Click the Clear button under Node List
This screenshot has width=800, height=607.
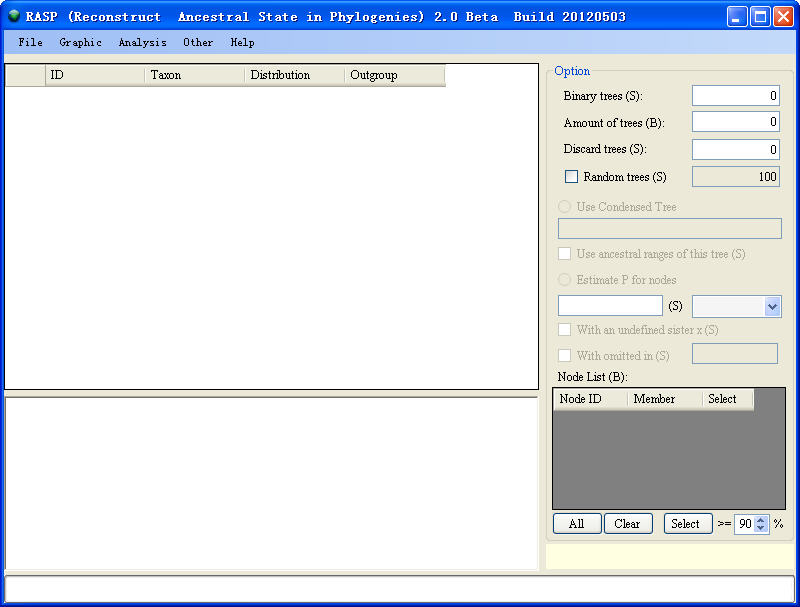pos(628,524)
